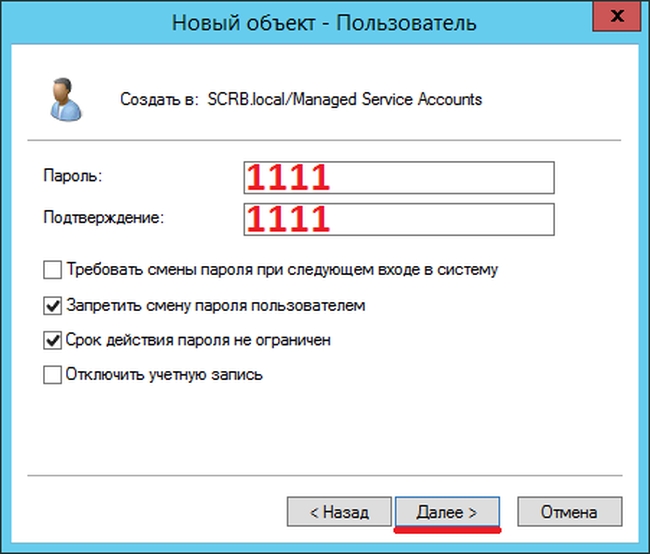Click the 'Пароль:' field label
This screenshot has width=650, height=554.
click(74, 176)
